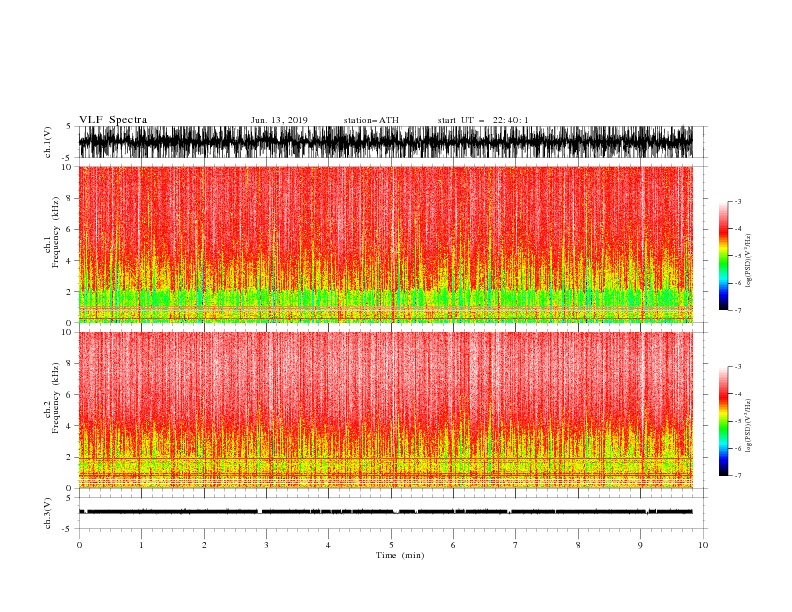Click the "8" tick on the time axis
This screenshot has width=792, height=612.
point(578,545)
